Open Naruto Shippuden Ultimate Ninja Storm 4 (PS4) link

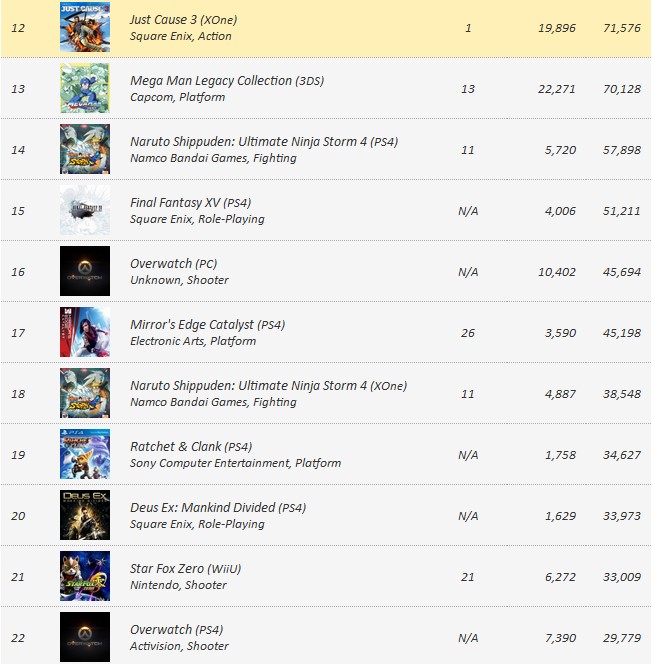pyautogui.click(x=264, y=142)
